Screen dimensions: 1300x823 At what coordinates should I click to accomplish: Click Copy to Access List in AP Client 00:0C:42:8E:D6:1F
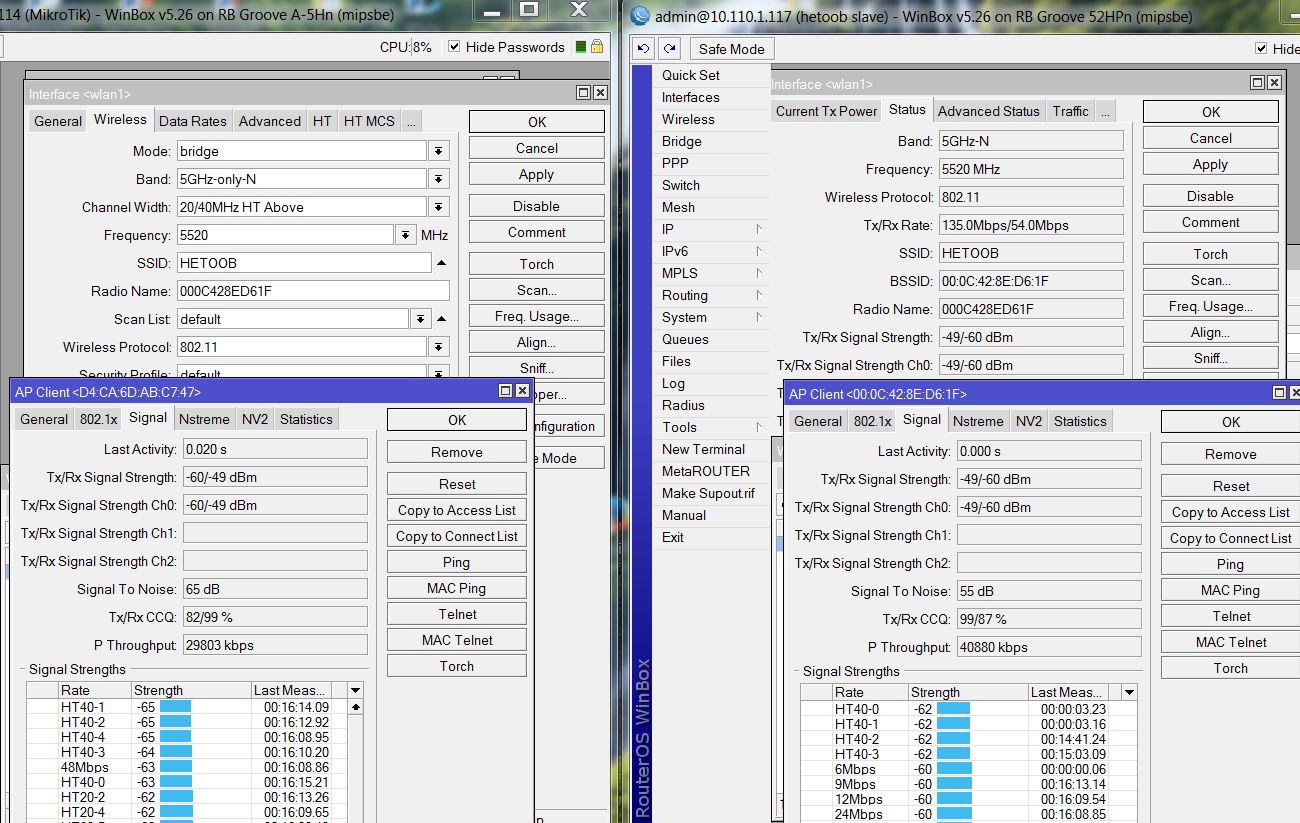click(x=1231, y=512)
